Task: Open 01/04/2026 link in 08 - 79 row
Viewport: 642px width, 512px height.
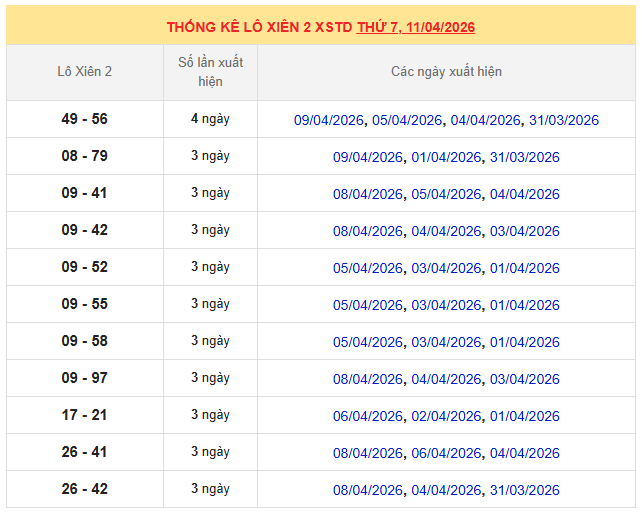Action: tap(446, 157)
